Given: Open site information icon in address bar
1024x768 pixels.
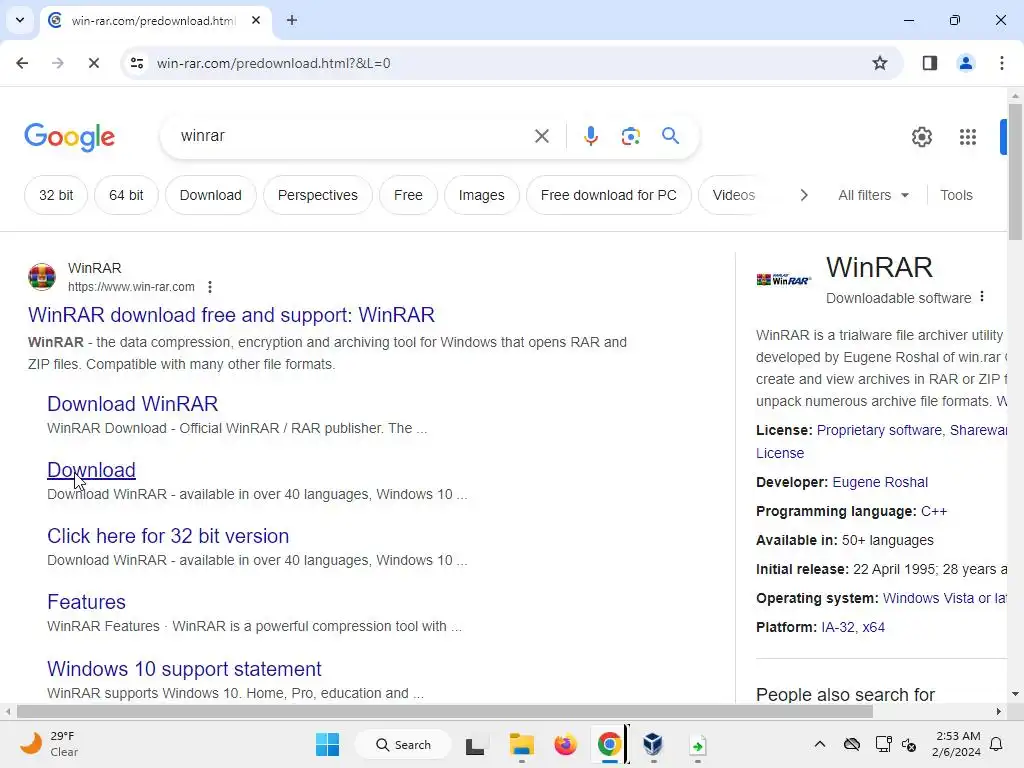Looking at the screenshot, I should click(137, 63).
